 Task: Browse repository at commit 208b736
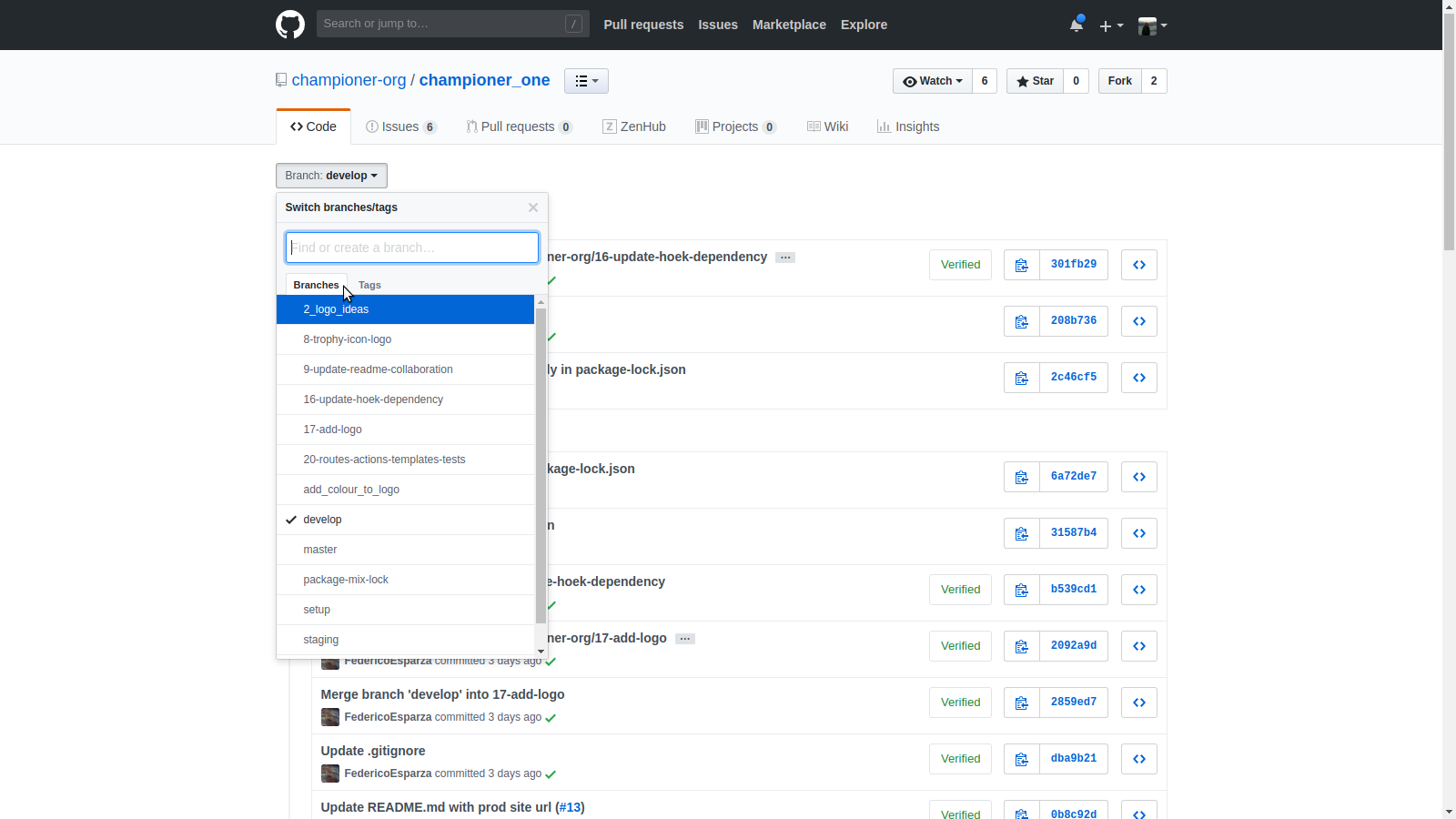1139,321
